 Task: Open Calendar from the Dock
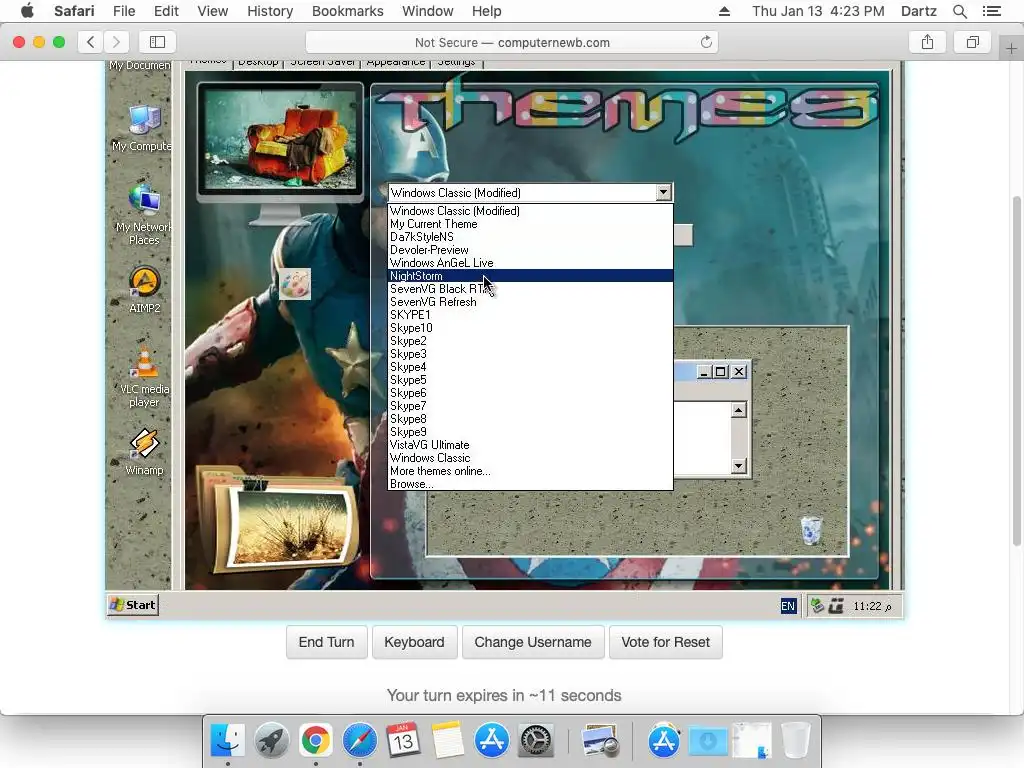(403, 741)
